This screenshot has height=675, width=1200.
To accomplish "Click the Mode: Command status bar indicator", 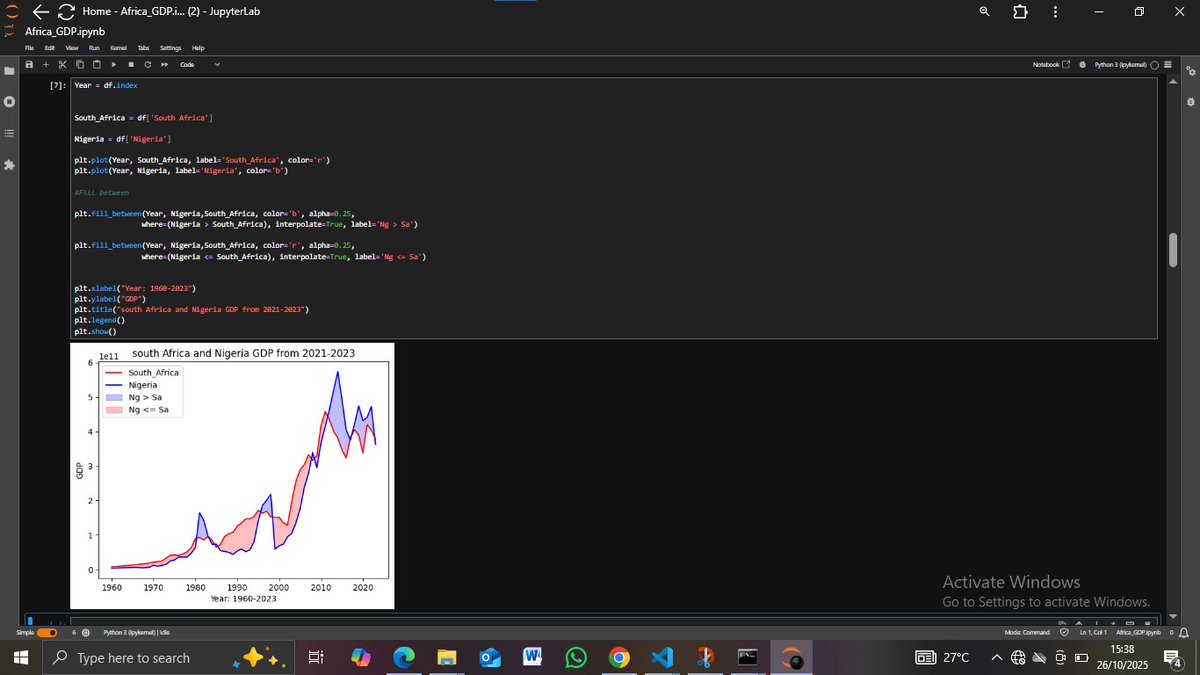I will [x=1028, y=632].
